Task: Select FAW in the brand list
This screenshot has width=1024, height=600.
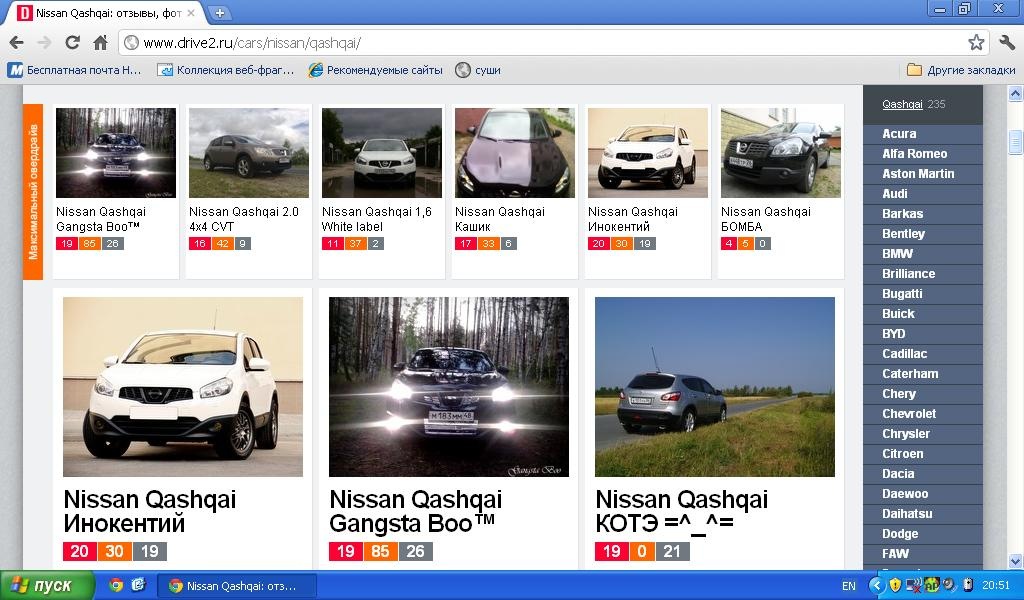Action: pyautogui.click(x=923, y=554)
